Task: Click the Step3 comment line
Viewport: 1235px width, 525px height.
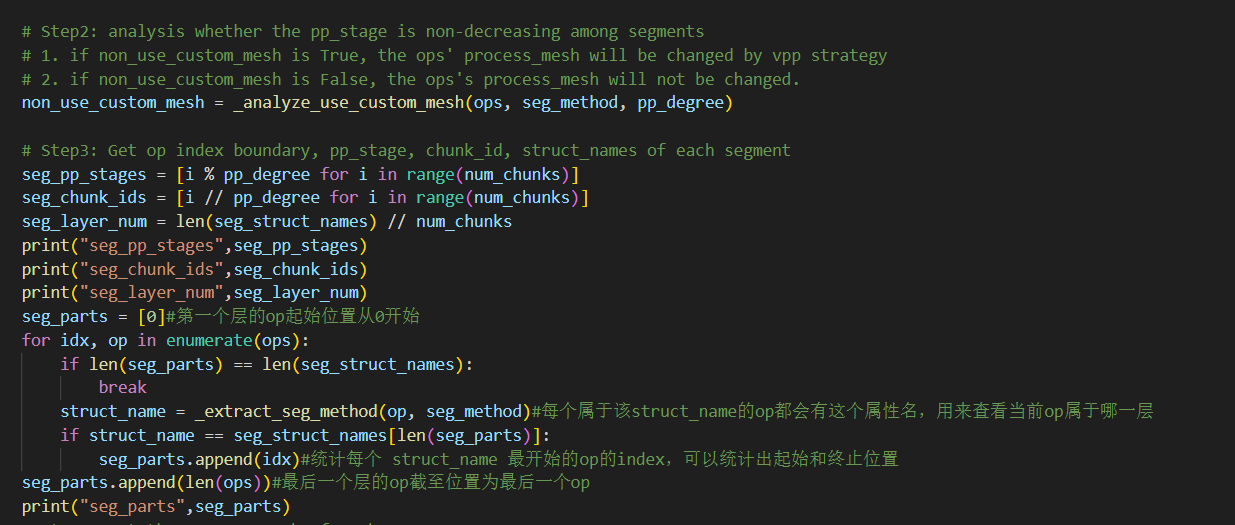Action: (x=405, y=150)
